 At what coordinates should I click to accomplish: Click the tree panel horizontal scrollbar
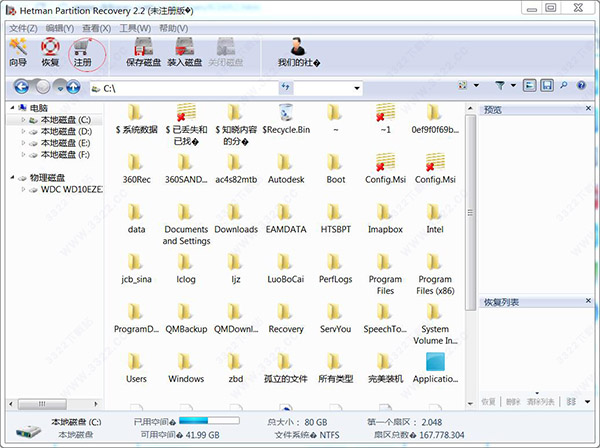[42, 404]
